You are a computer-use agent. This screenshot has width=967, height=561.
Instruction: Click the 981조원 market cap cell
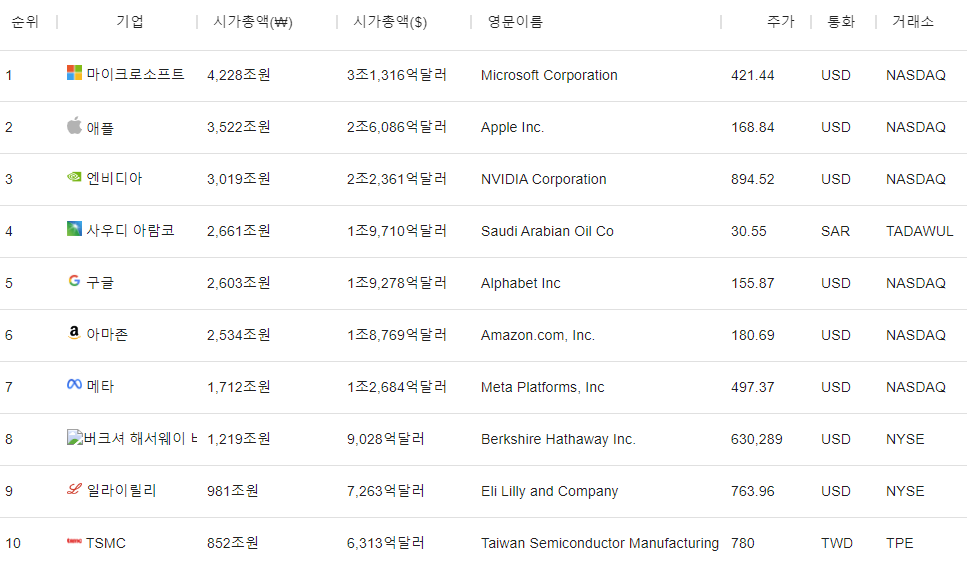[x=232, y=491]
